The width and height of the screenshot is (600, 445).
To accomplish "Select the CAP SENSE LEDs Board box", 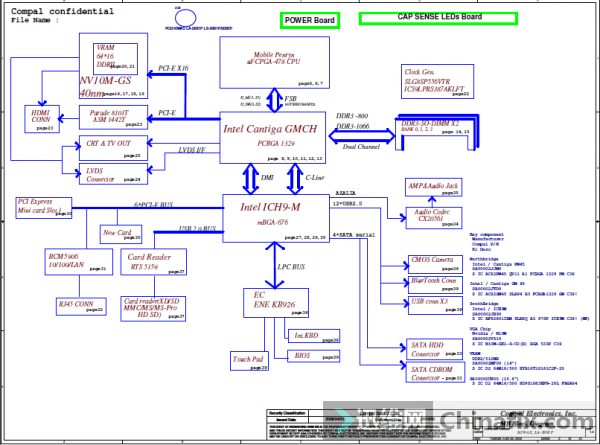I will [439, 18].
